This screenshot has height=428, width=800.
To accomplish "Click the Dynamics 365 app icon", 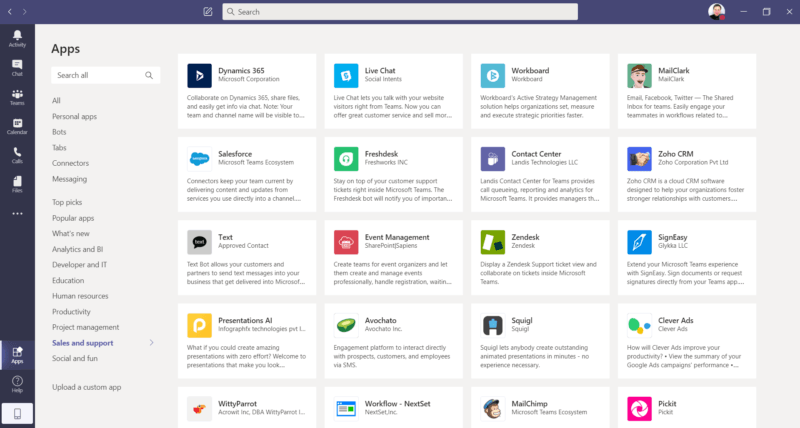I will pos(199,75).
